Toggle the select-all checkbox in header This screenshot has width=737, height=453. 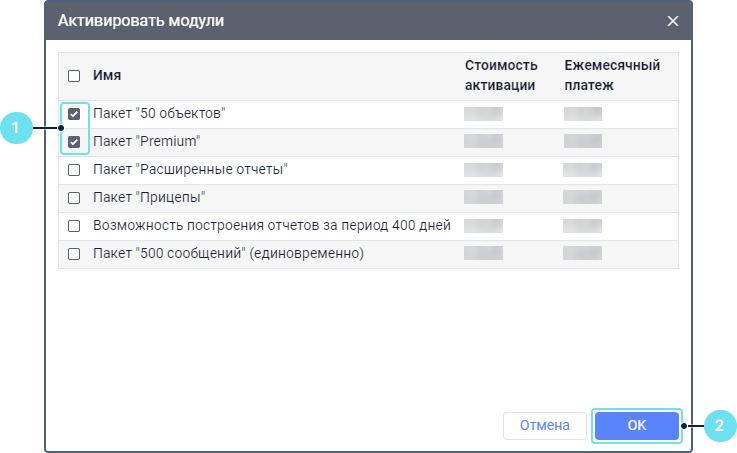click(74, 76)
